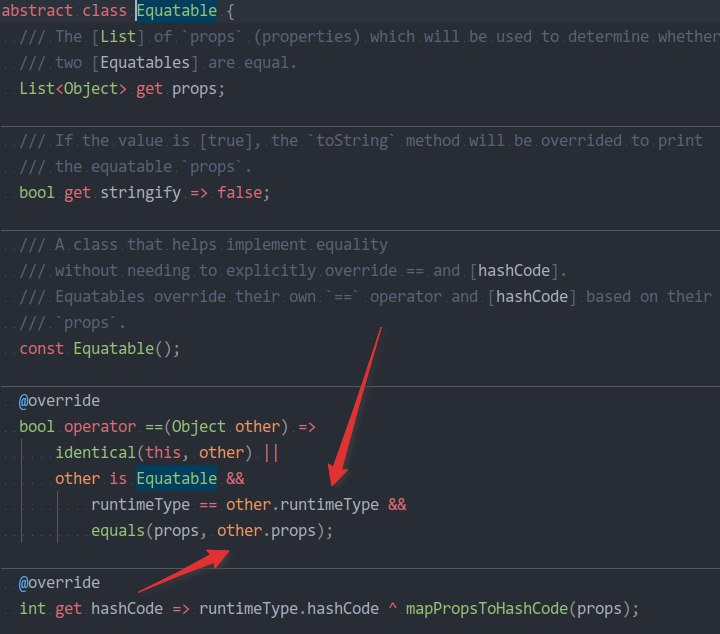Click 'List<Object>' return type
Screen dimensions: 720x634
[73, 89]
